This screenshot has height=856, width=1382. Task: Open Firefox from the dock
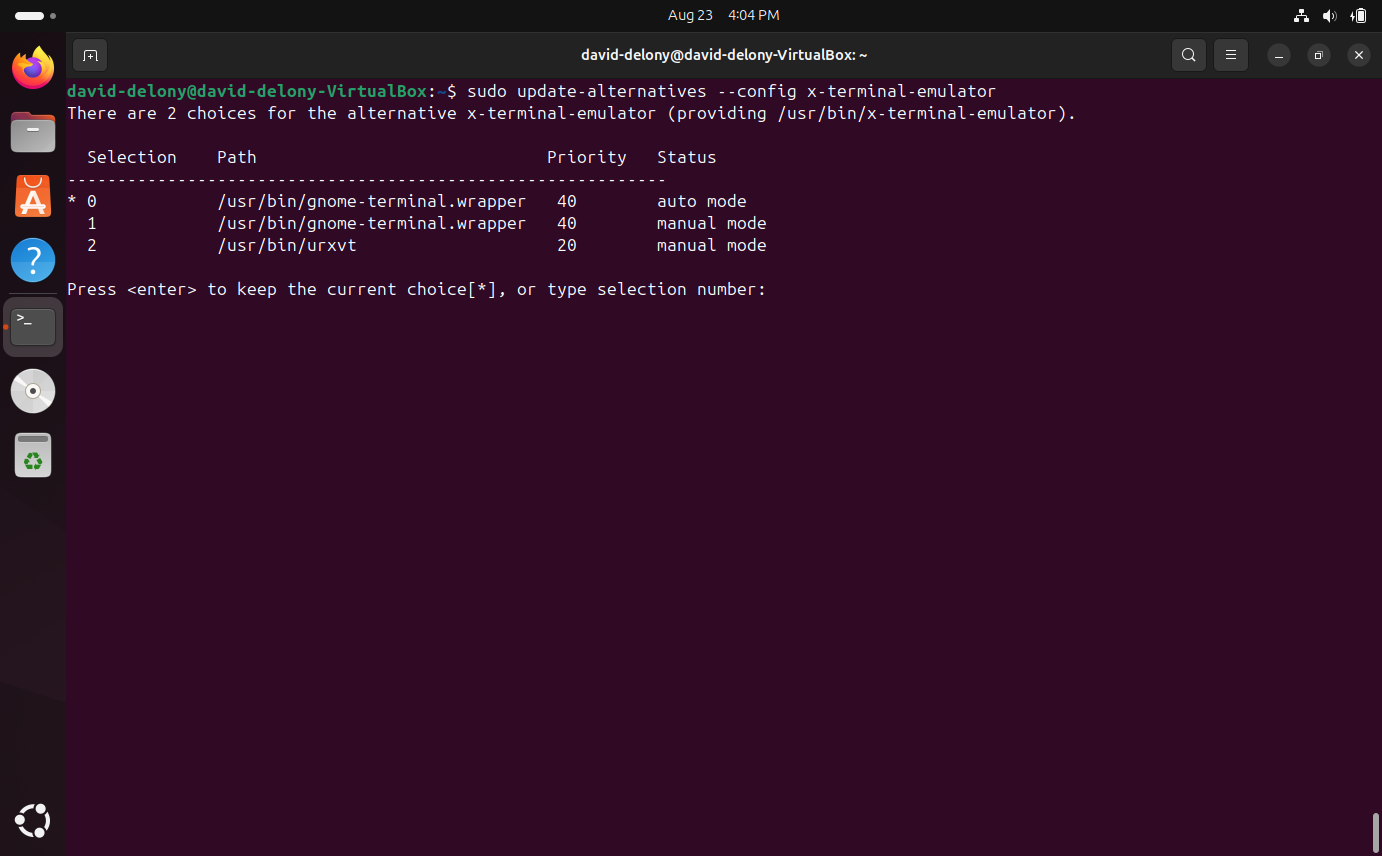(x=33, y=68)
